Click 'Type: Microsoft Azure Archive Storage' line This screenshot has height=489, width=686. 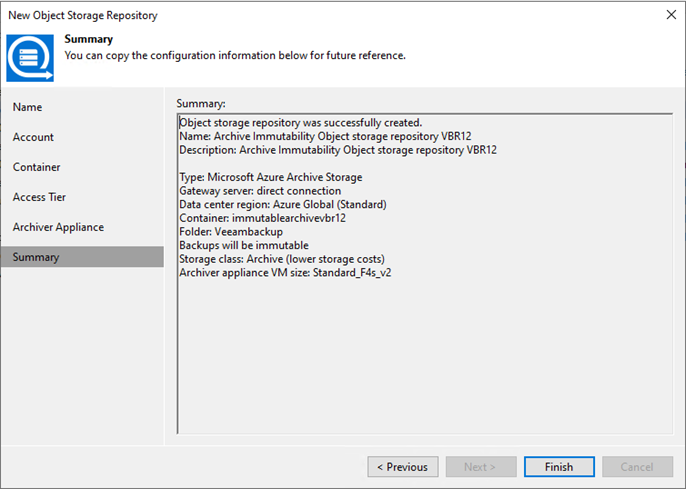coord(271,177)
